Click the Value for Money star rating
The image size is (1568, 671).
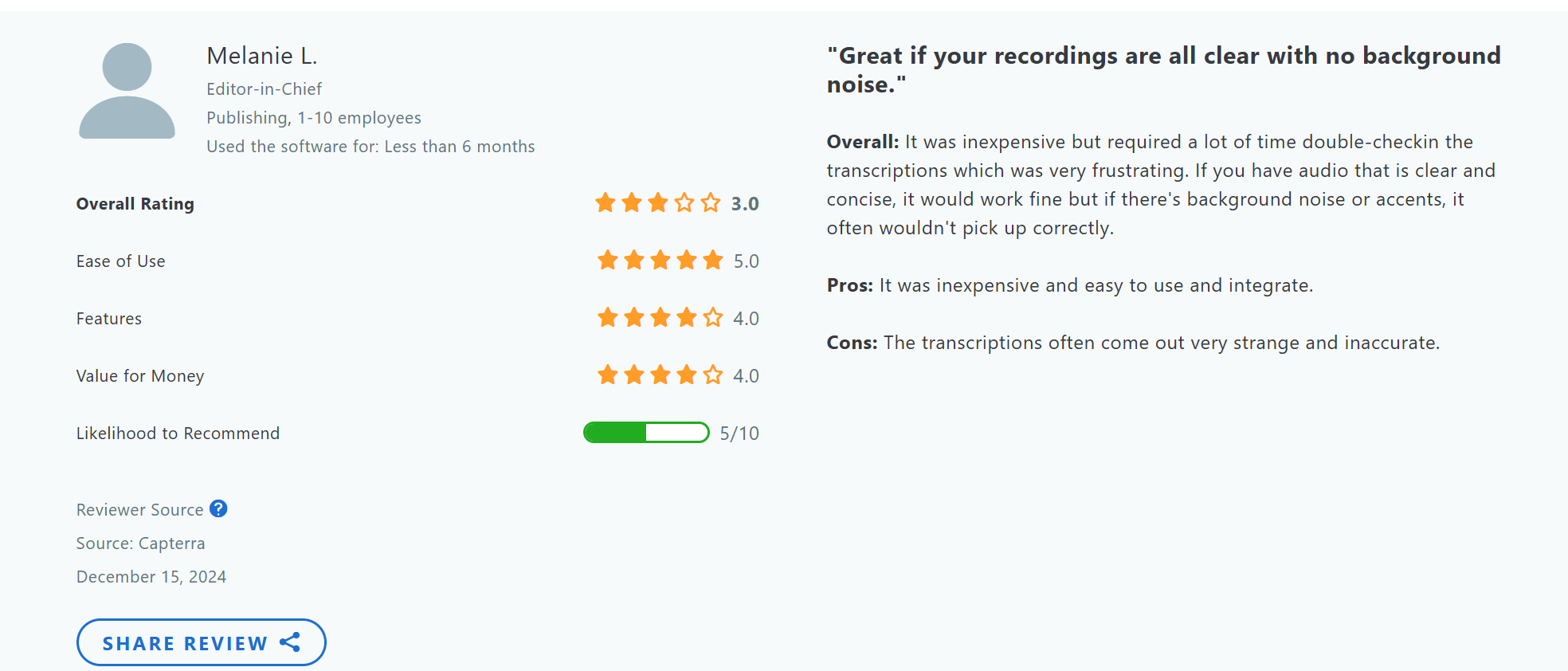tap(660, 375)
